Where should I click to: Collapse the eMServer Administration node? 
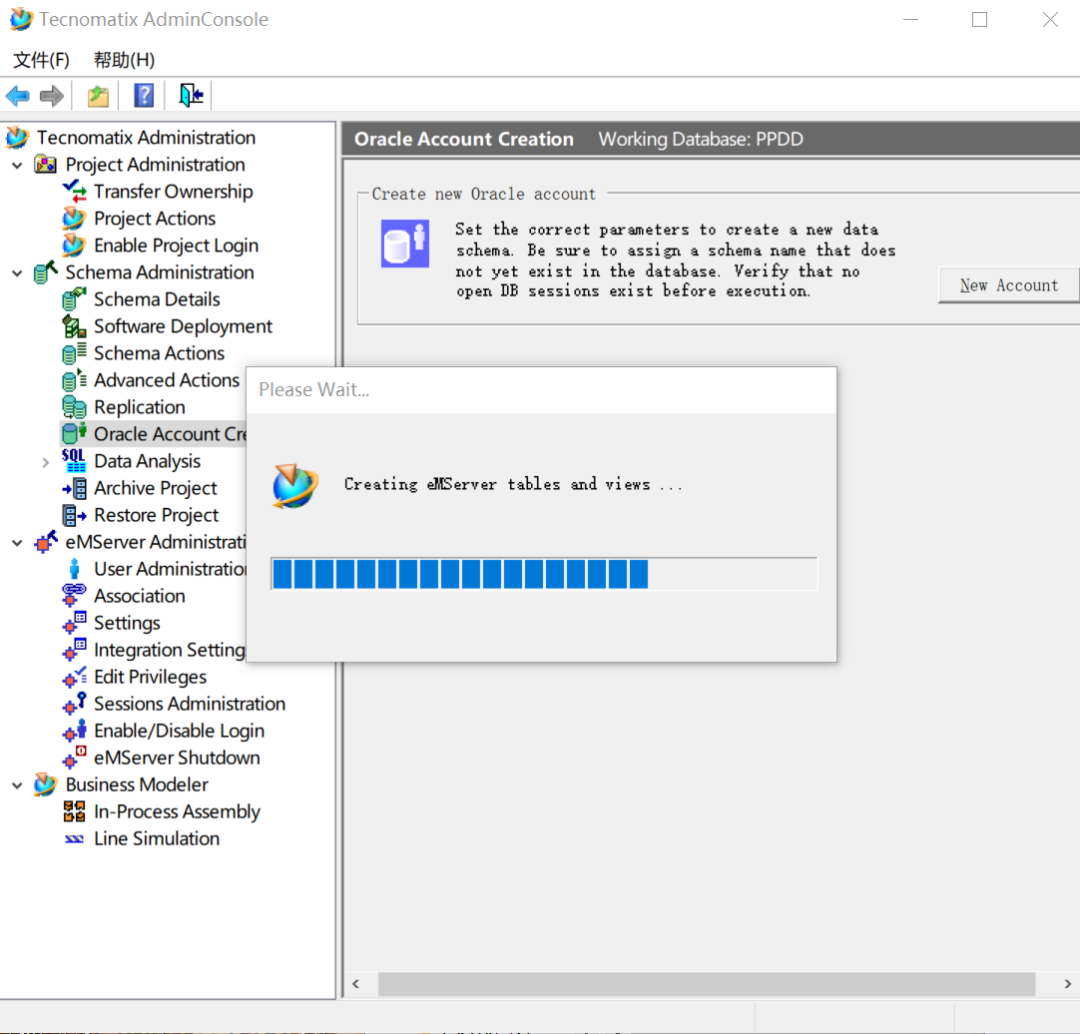coord(17,543)
